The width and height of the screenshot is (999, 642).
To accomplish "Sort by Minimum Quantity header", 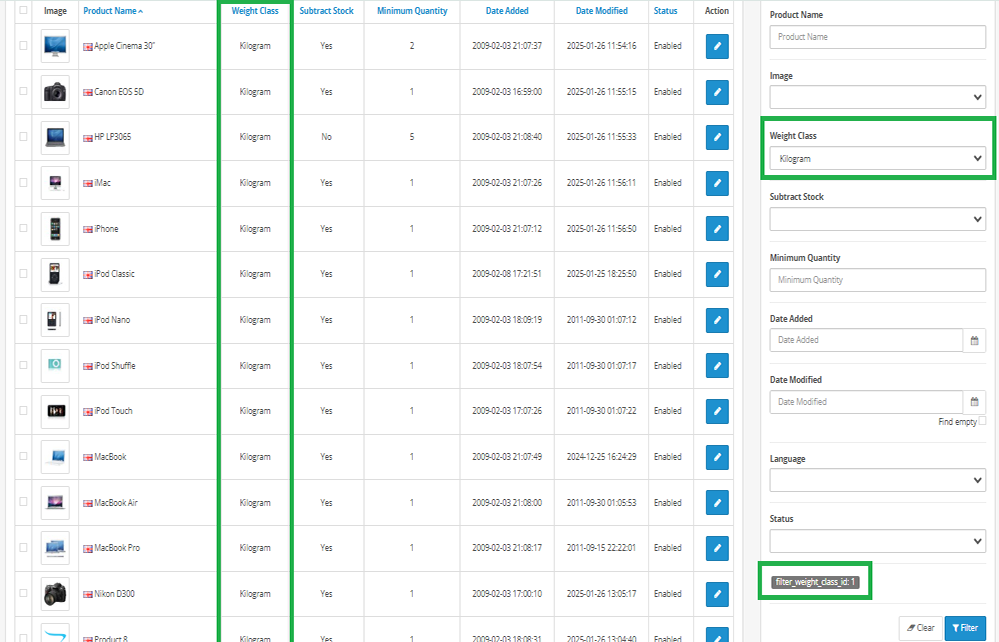I will click(x=412, y=11).
